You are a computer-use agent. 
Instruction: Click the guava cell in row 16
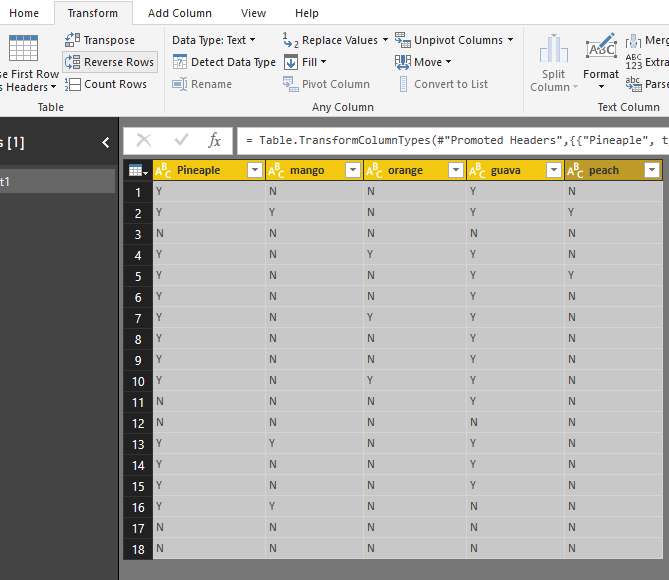[515, 506]
